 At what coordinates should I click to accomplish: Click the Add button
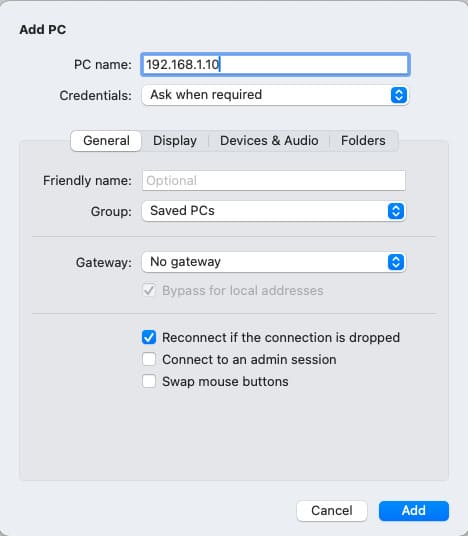click(414, 511)
